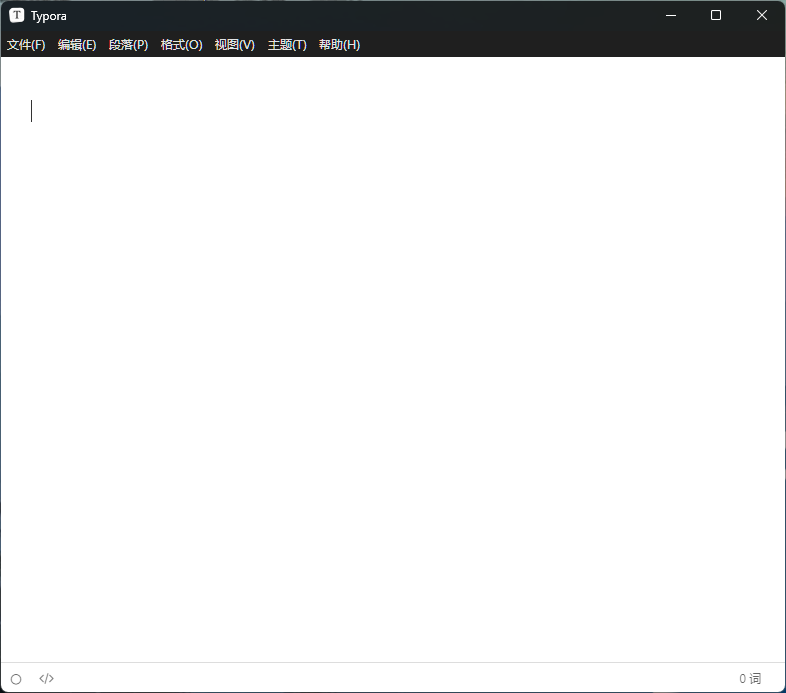
Task: Open the 编辑(E) menu
Action: (x=77, y=45)
